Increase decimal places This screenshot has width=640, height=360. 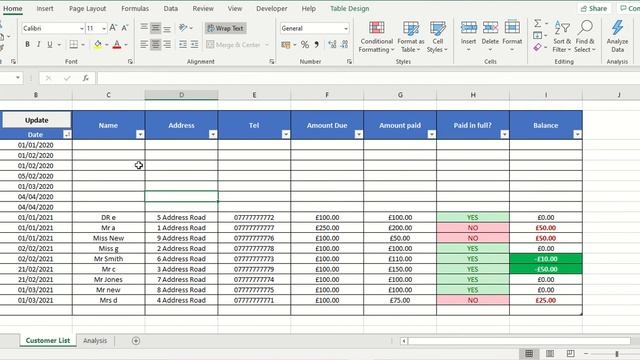pos(332,44)
